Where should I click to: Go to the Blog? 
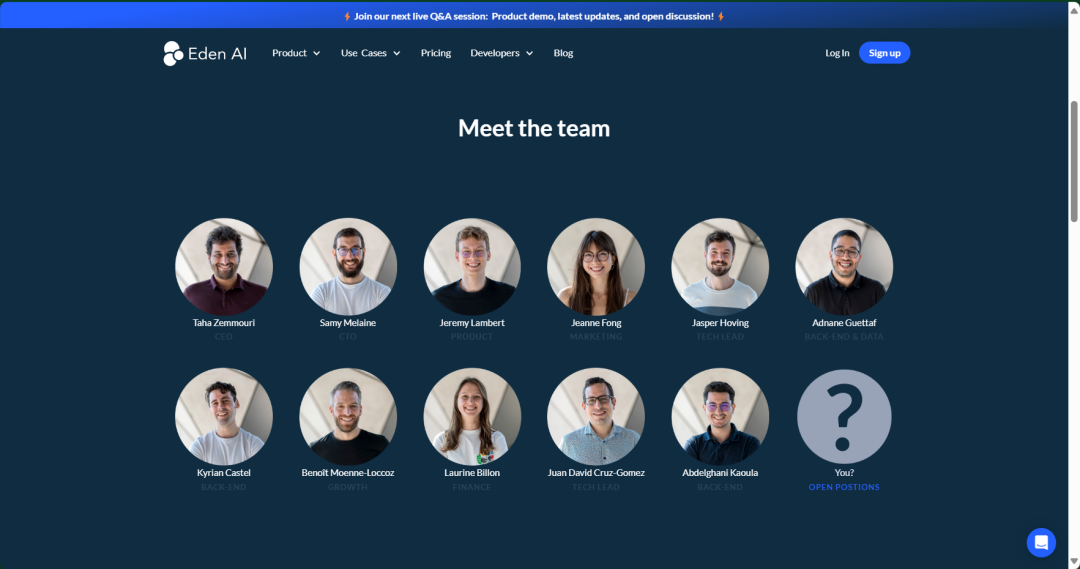pos(563,53)
